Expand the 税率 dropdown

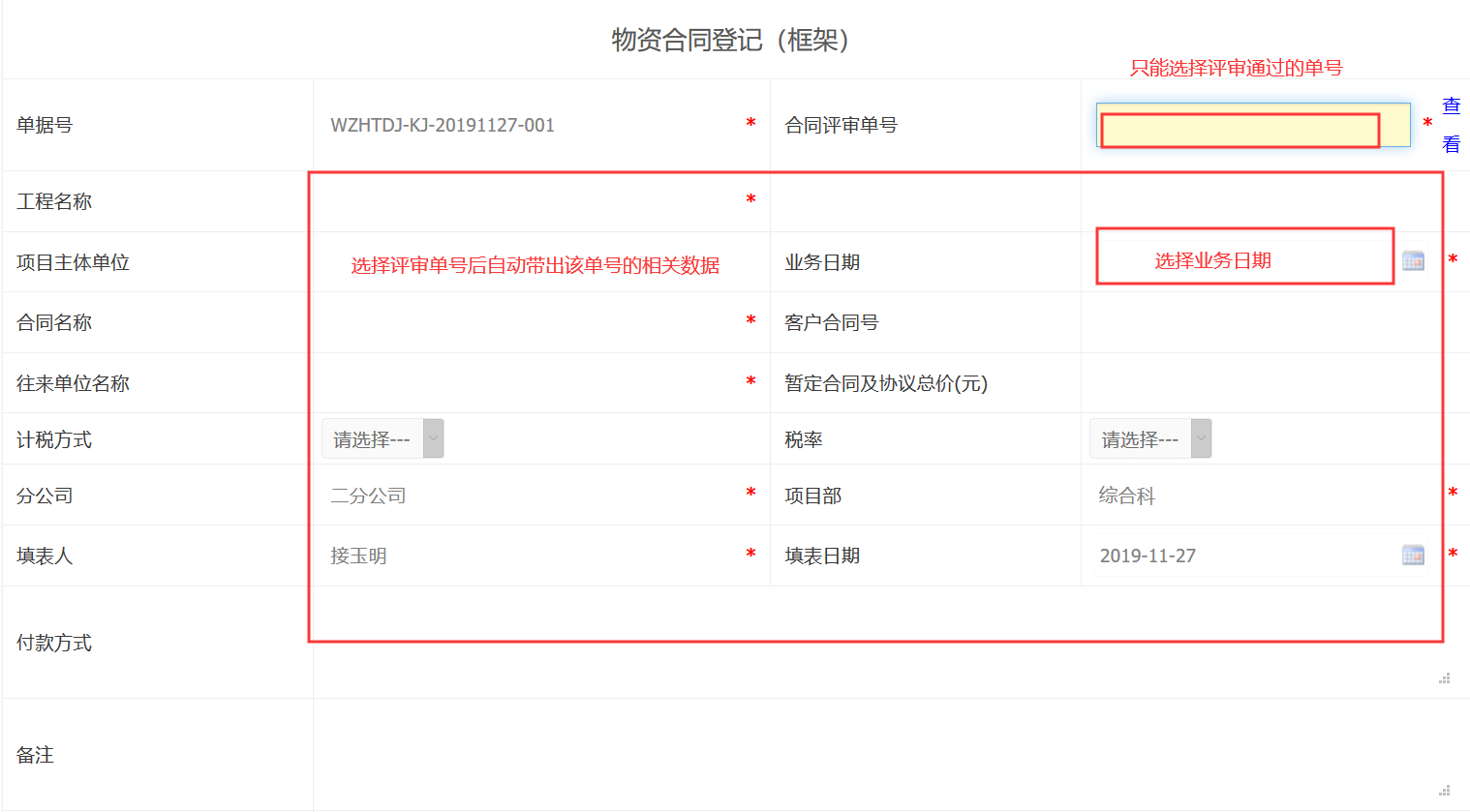pos(1150,438)
